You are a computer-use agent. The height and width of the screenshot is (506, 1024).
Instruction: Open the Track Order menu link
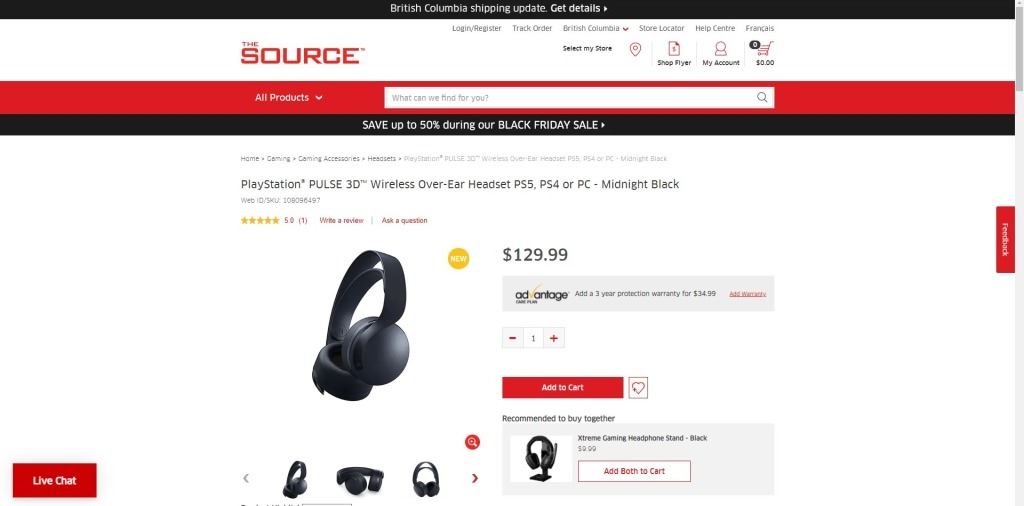click(x=532, y=28)
